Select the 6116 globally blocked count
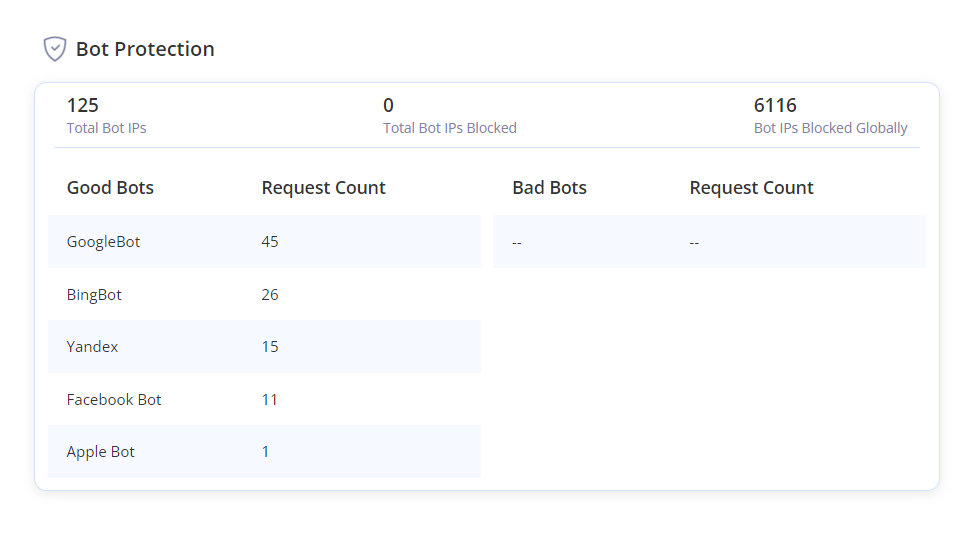968x534 pixels. pyautogui.click(x=775, y=105)
